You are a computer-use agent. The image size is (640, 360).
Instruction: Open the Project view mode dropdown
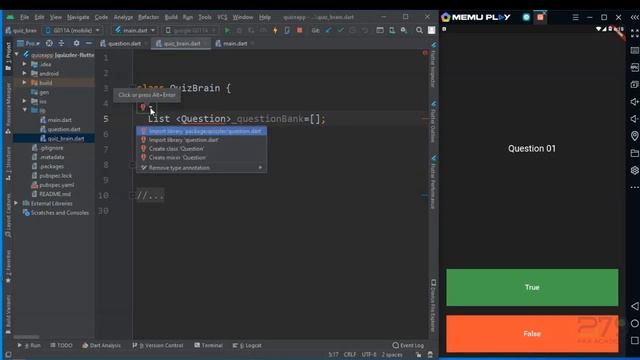pyautogui.click(x=28, y=43)
